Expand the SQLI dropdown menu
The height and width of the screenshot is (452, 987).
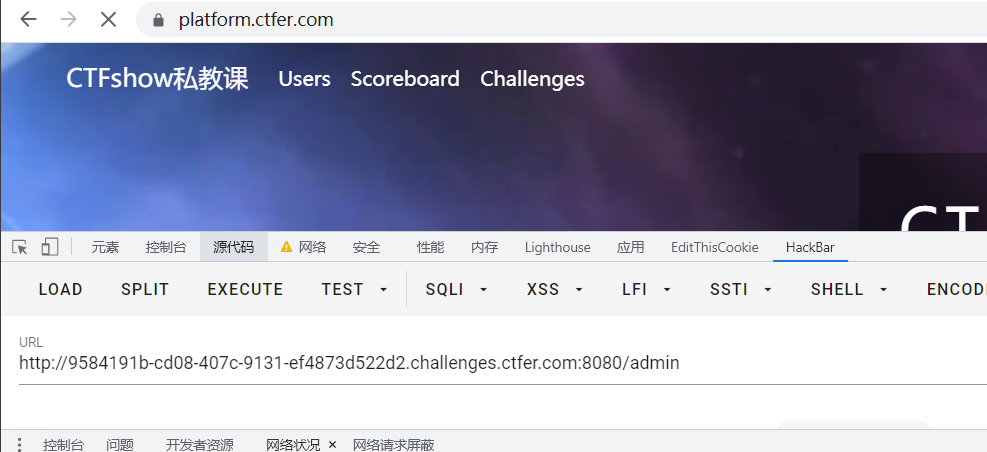tap(456, 289)
